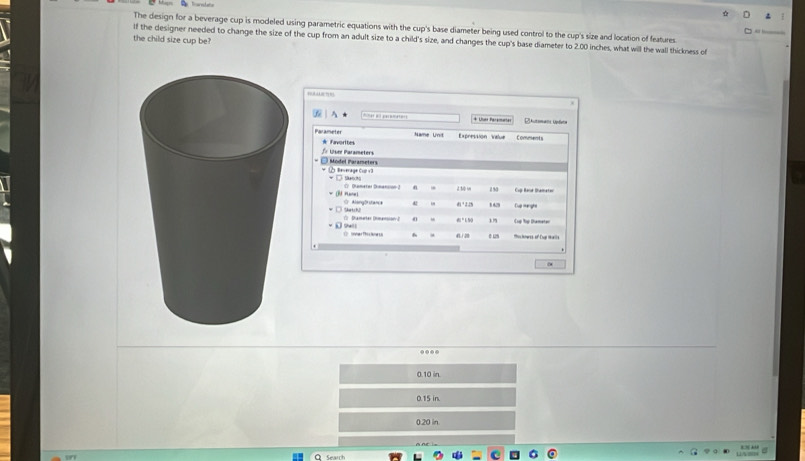Image resolution: width=805 pixels, height=461 pixels.
Task: Favorite the Sketch1 Diameter Dimension-2 star
Action: tap(347, 186)
